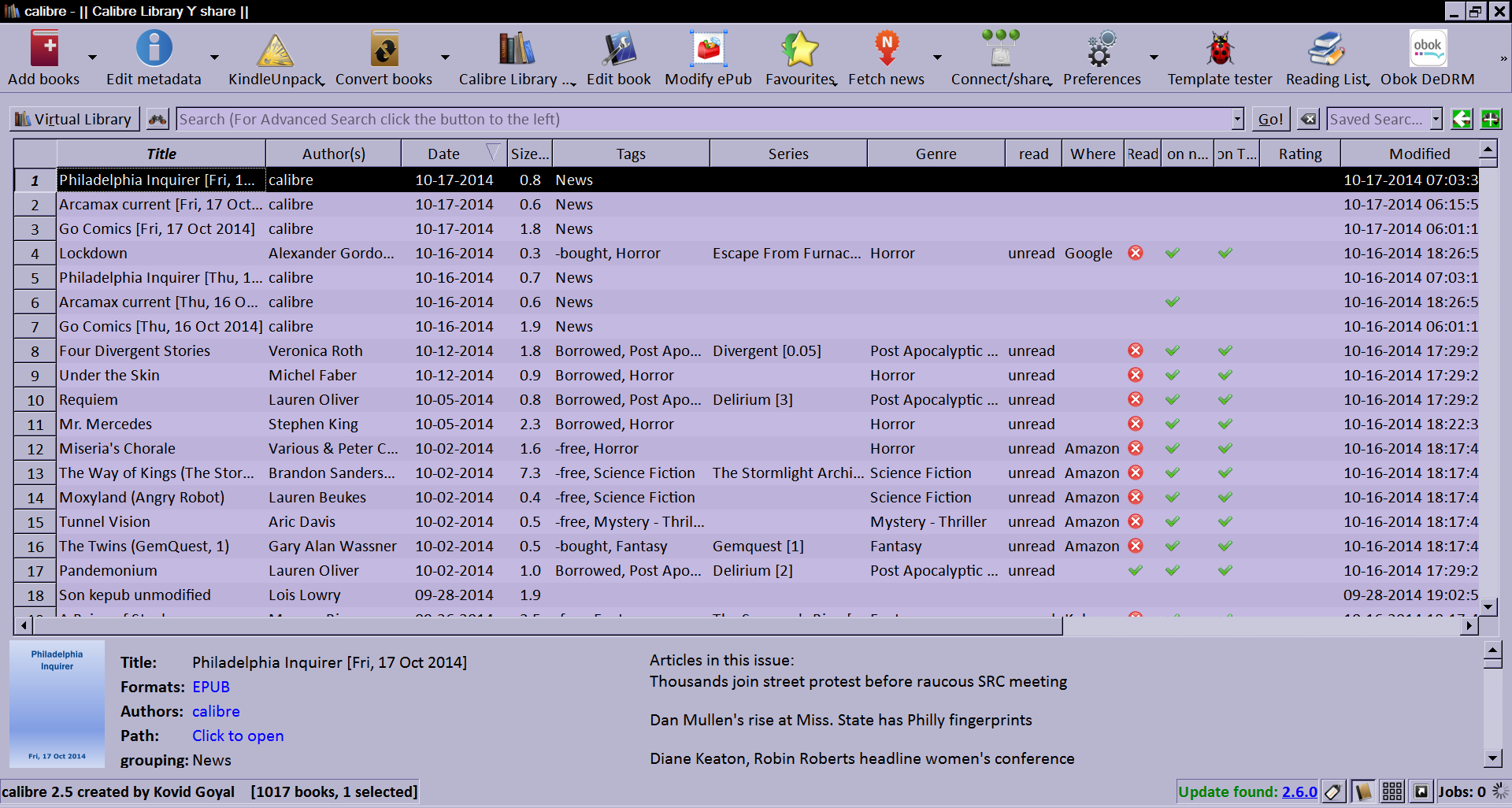Toggle the Book Details panel button
The height and width of the screenshot is (808, 1512).
coord(1421,791)
